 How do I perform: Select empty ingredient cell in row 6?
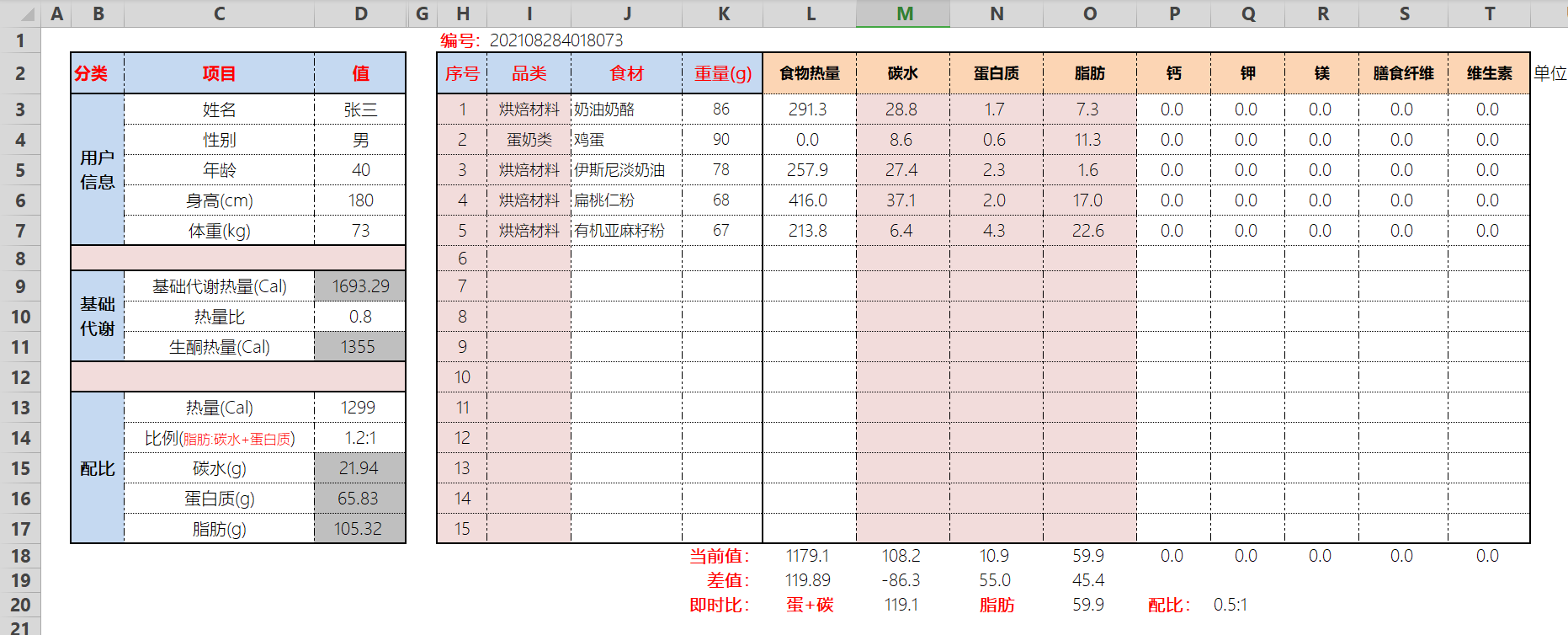pyautogui.click(x=626, y=259)
